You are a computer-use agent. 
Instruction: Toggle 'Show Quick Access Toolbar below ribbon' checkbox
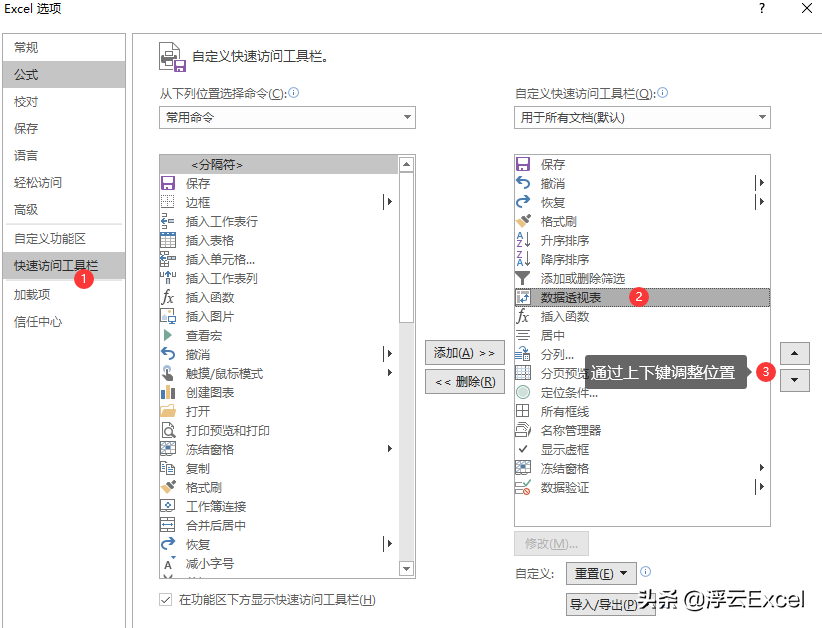[x=166, y=600]
